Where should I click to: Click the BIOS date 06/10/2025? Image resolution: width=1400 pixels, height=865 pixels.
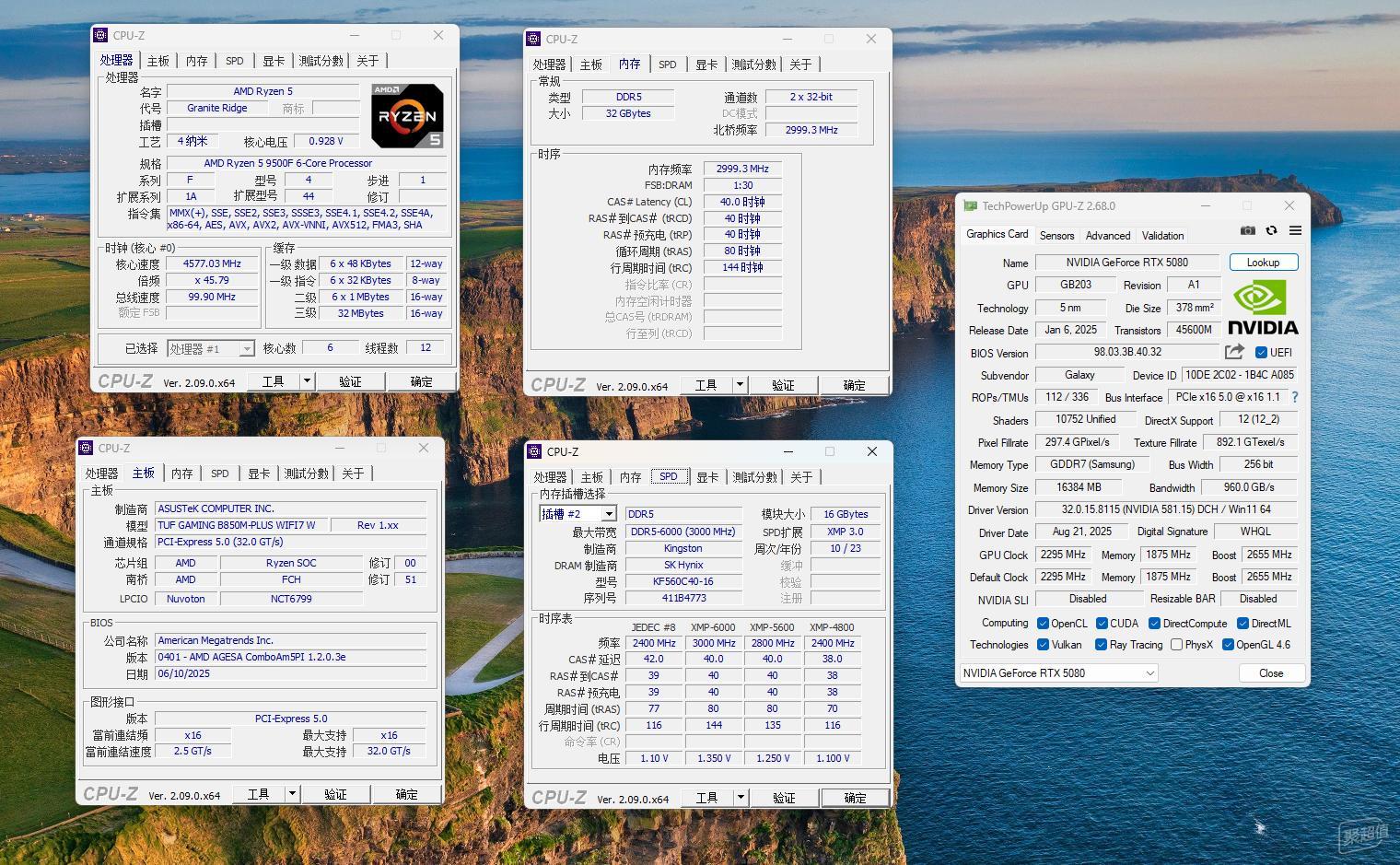coord(290,673)
